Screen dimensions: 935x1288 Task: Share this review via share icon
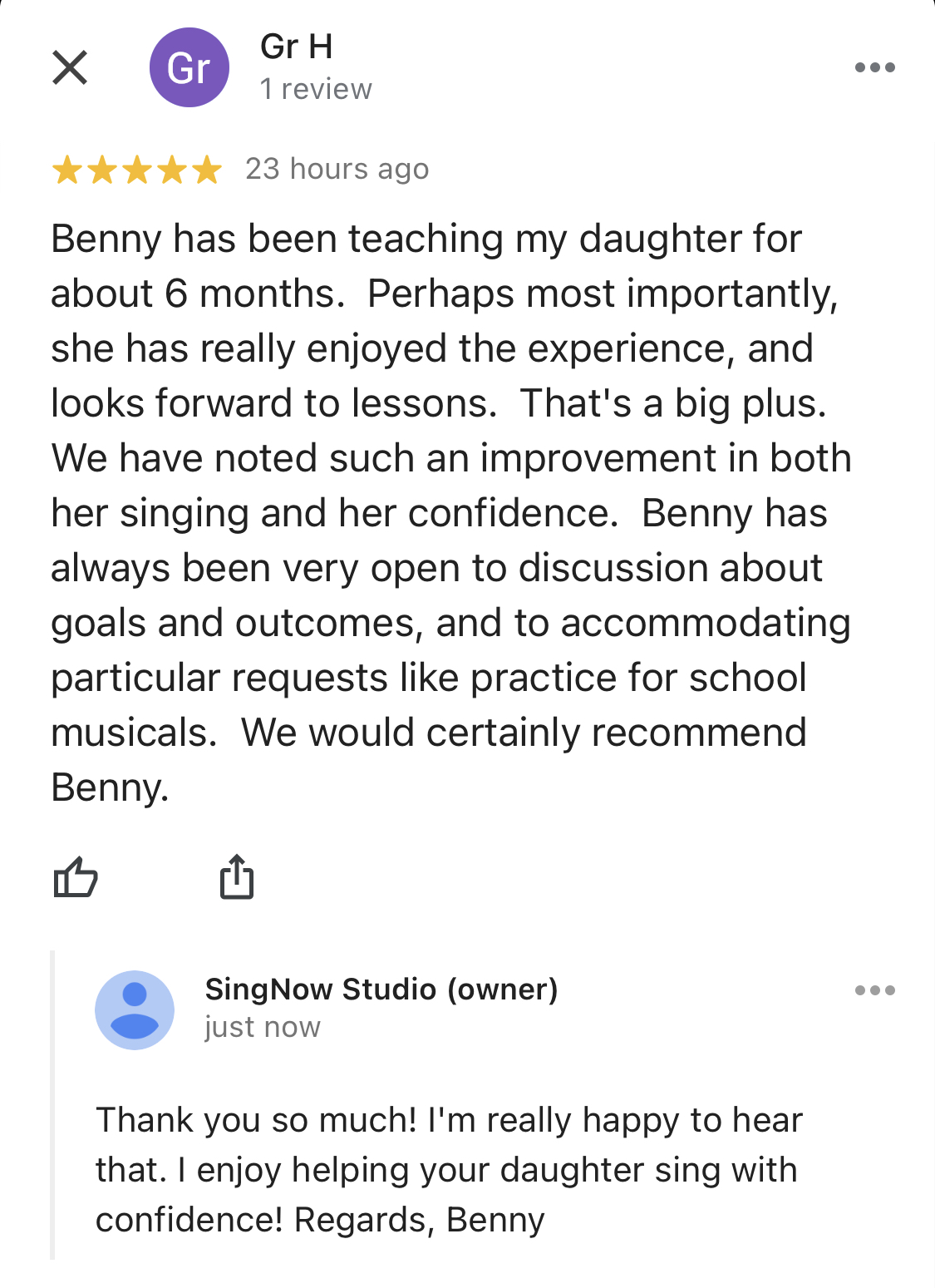pyautogui.click(x=237, y=877)
